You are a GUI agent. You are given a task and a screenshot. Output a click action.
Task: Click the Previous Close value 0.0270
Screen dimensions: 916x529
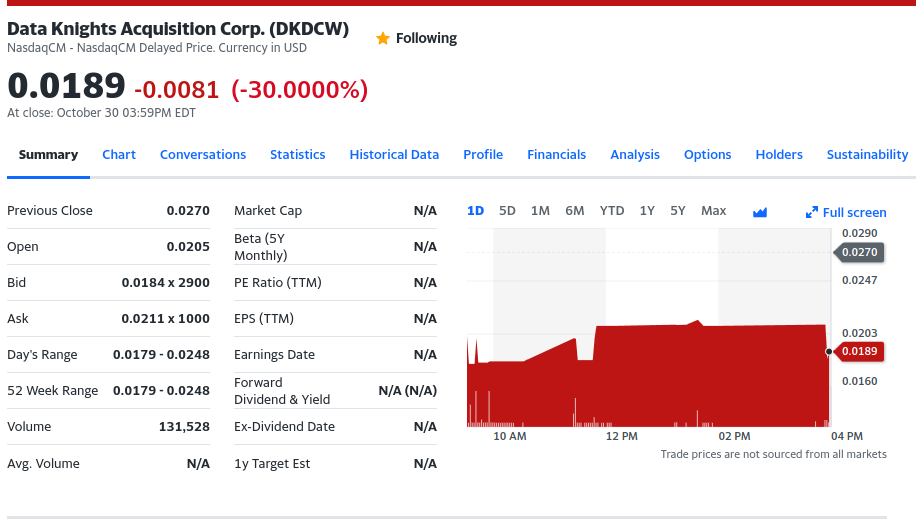188,211
